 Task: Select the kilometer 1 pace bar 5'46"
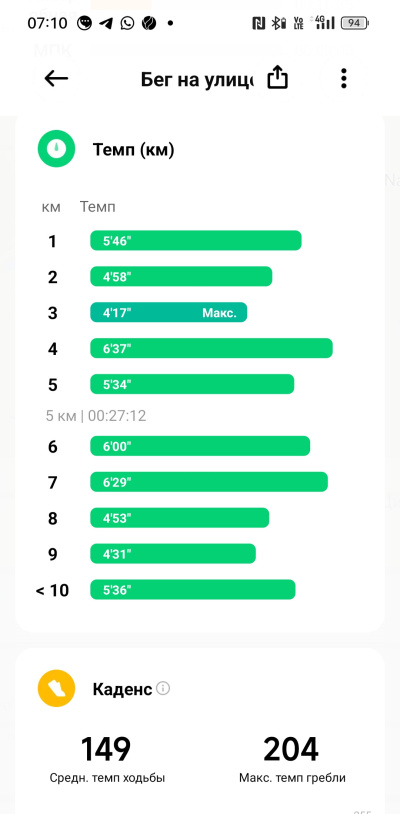tap(196, 240)
